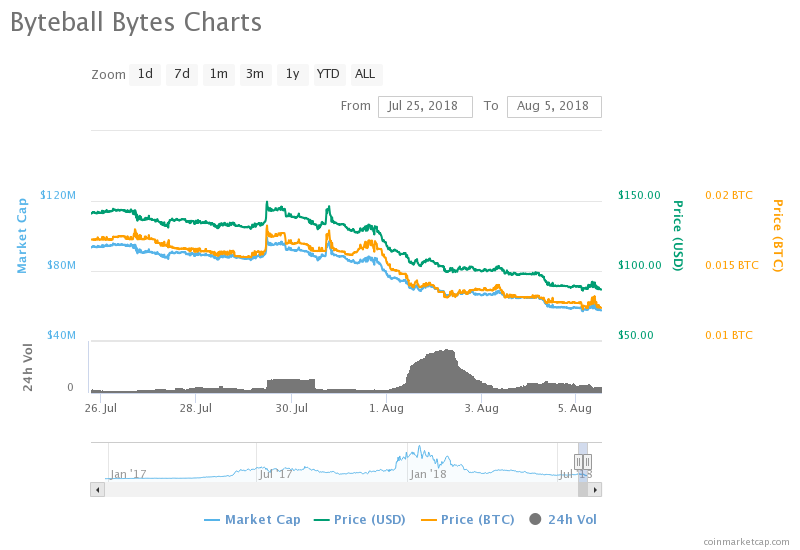Click the 0.01 BTC axis label
Screen dimensions: 800x550
[729, 335]
